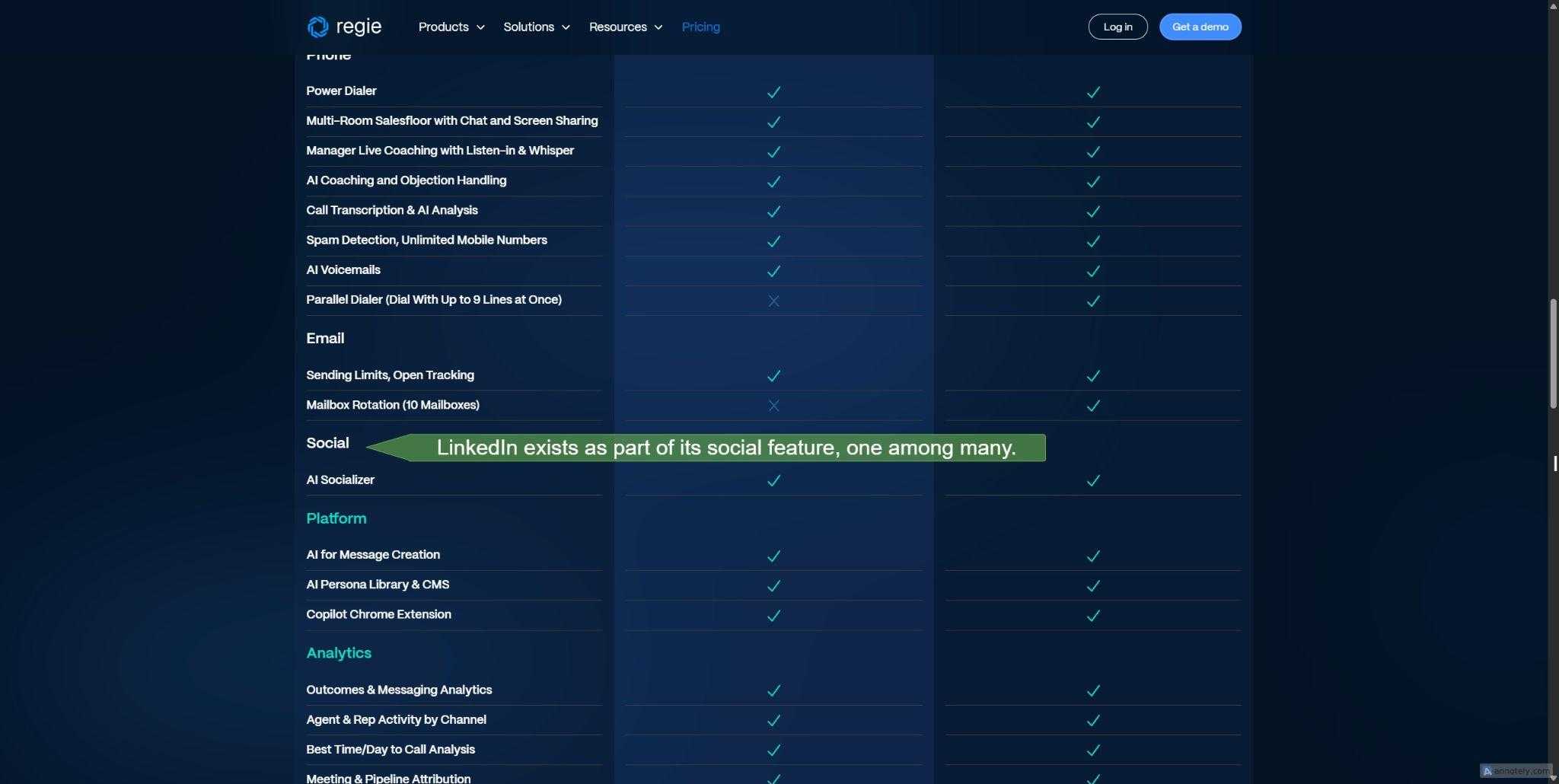Click Outcomes & Messaging Analytics text
This screenshot has width=1559, height=784.
[x=399, y=690]
